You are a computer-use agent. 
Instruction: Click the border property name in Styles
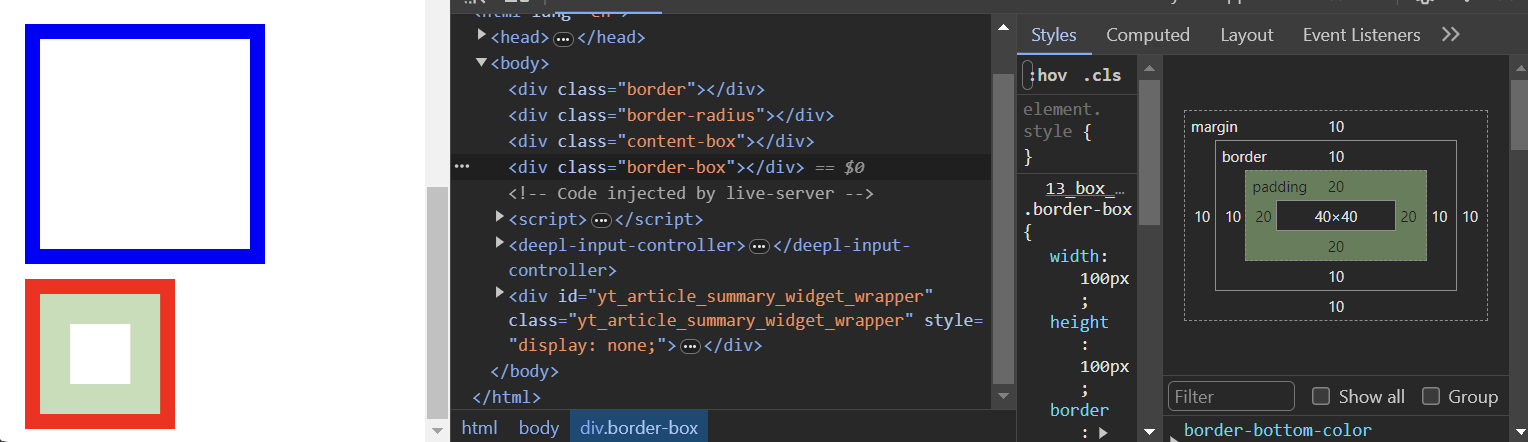coord(1079,410)
